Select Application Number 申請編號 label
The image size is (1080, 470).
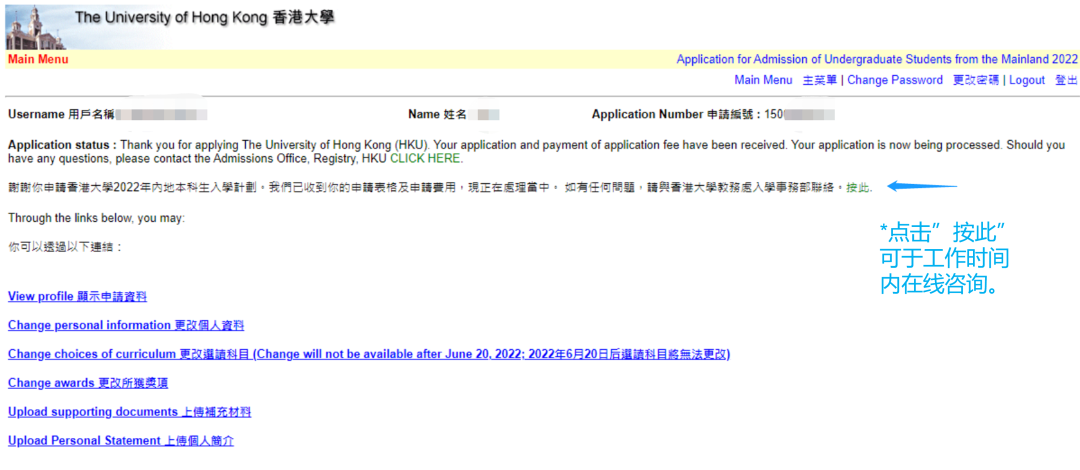click(x=677, y=114)
